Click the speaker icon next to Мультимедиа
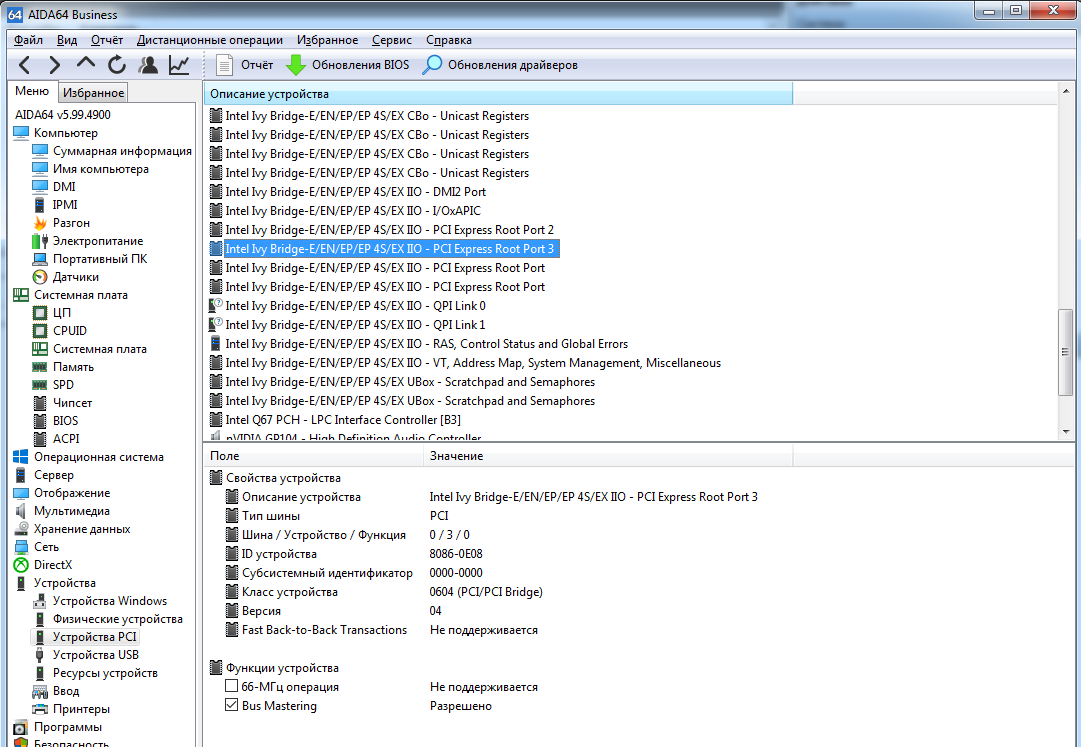The image size is (1081, 747). 21,511
